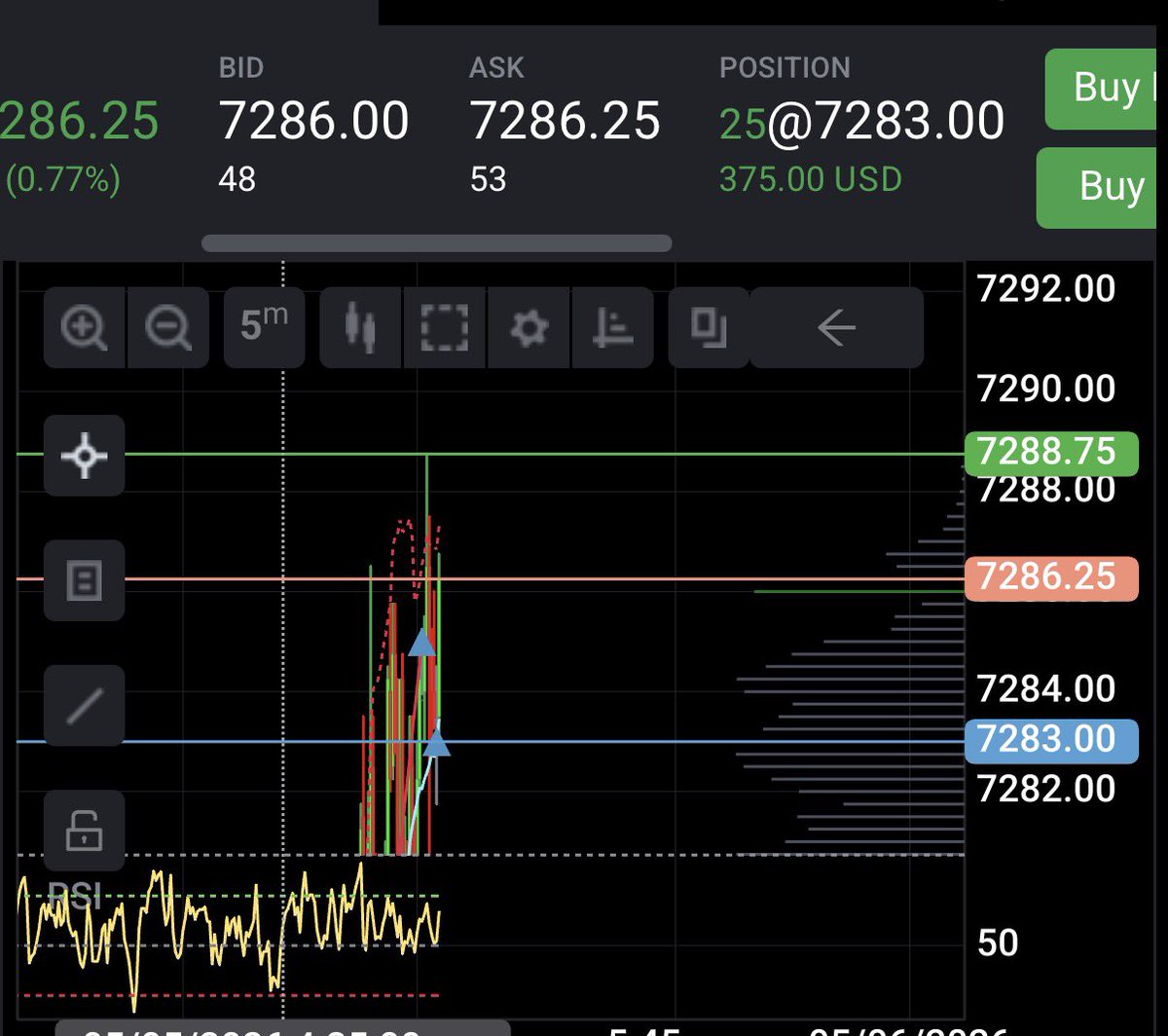Enable the crosshair cursor tool
Viewport: 1168px width, 1036px height.
pos(85,456)
